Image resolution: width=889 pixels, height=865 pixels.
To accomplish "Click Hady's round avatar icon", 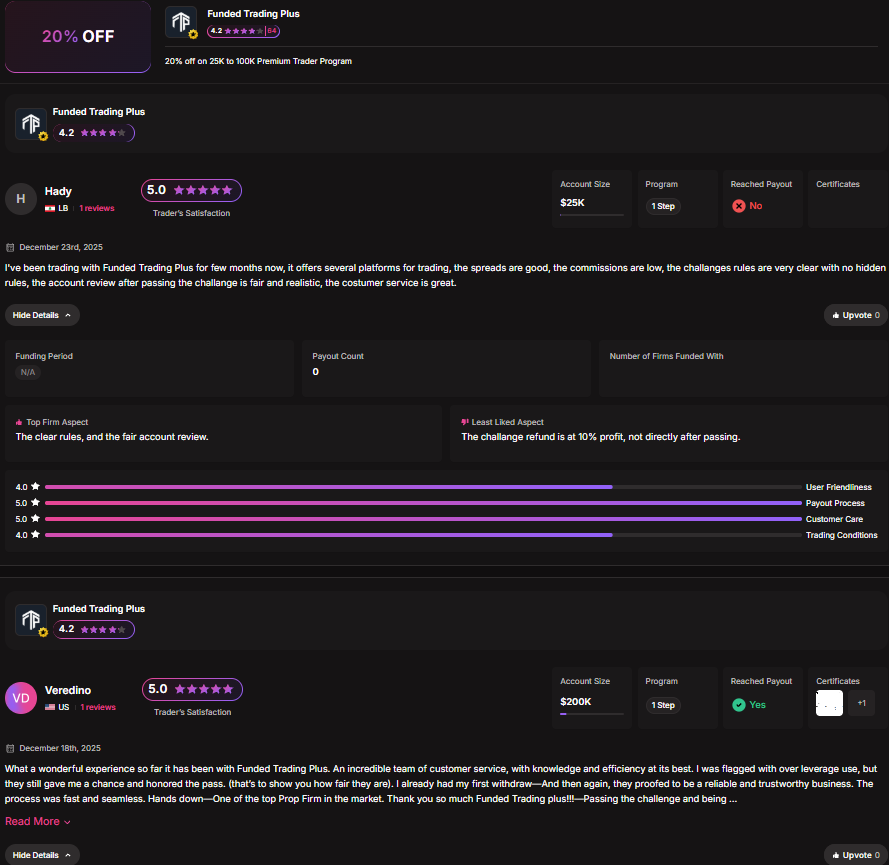I will click(21, 199).
